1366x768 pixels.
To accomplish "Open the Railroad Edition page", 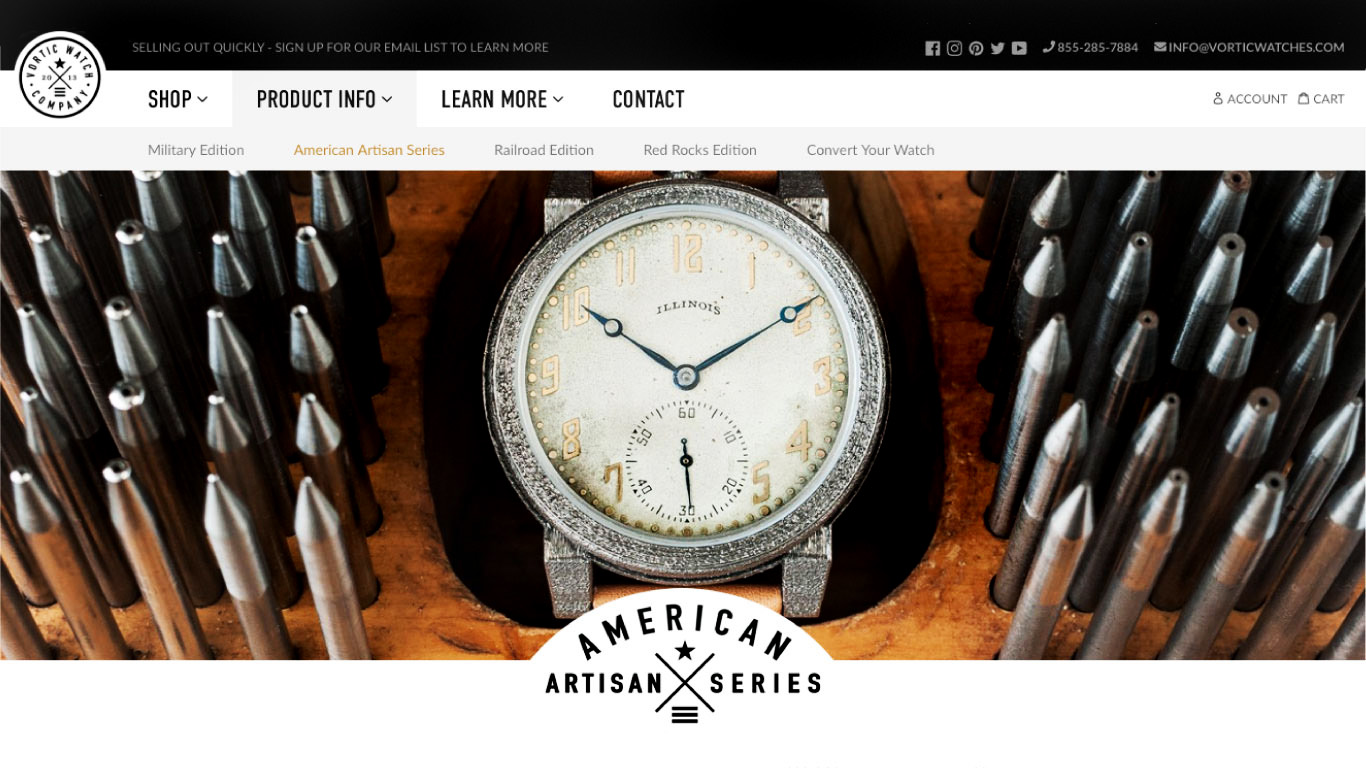I will point(544,150).
